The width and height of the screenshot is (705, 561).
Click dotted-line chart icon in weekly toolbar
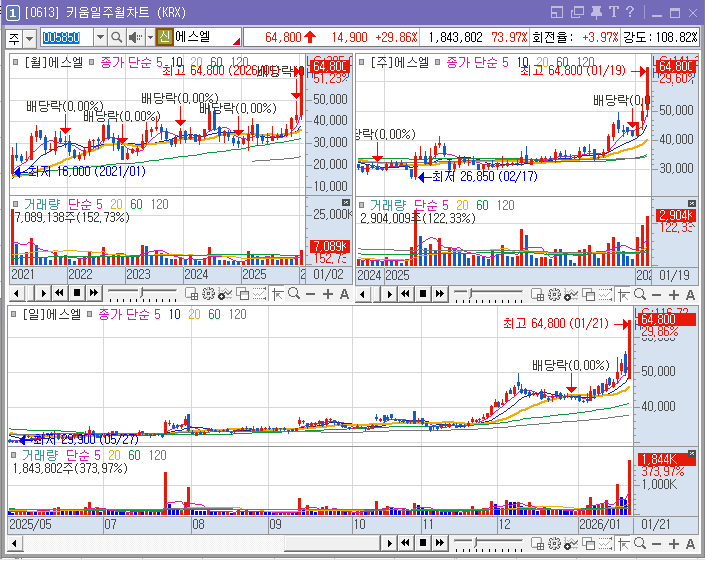click(605, 295)
